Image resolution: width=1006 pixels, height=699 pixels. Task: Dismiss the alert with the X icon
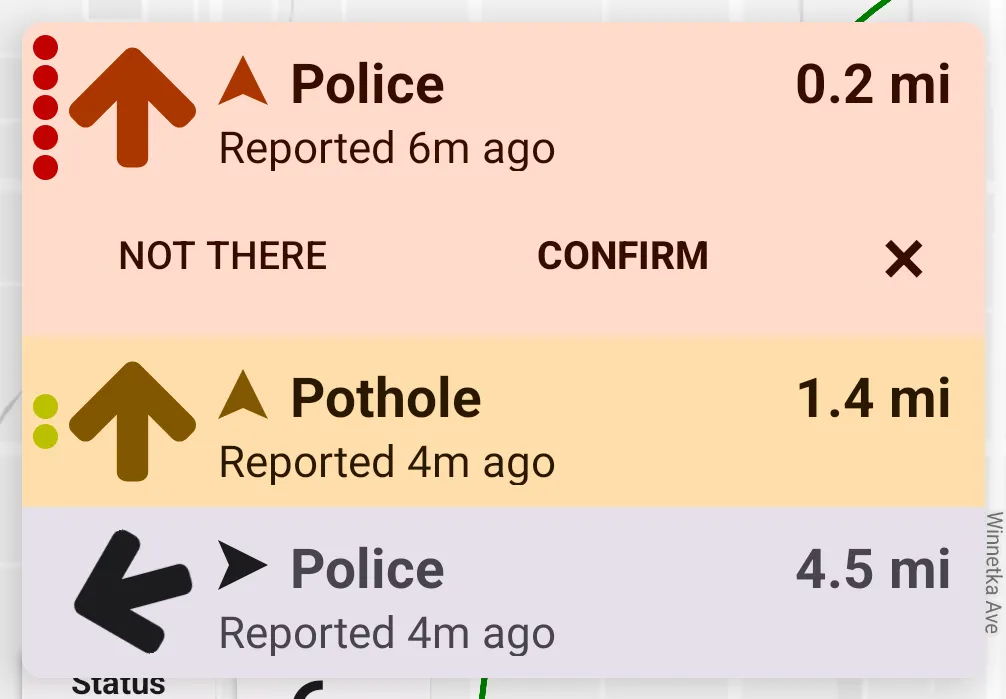pyautogui.click(x=903, y=260)
